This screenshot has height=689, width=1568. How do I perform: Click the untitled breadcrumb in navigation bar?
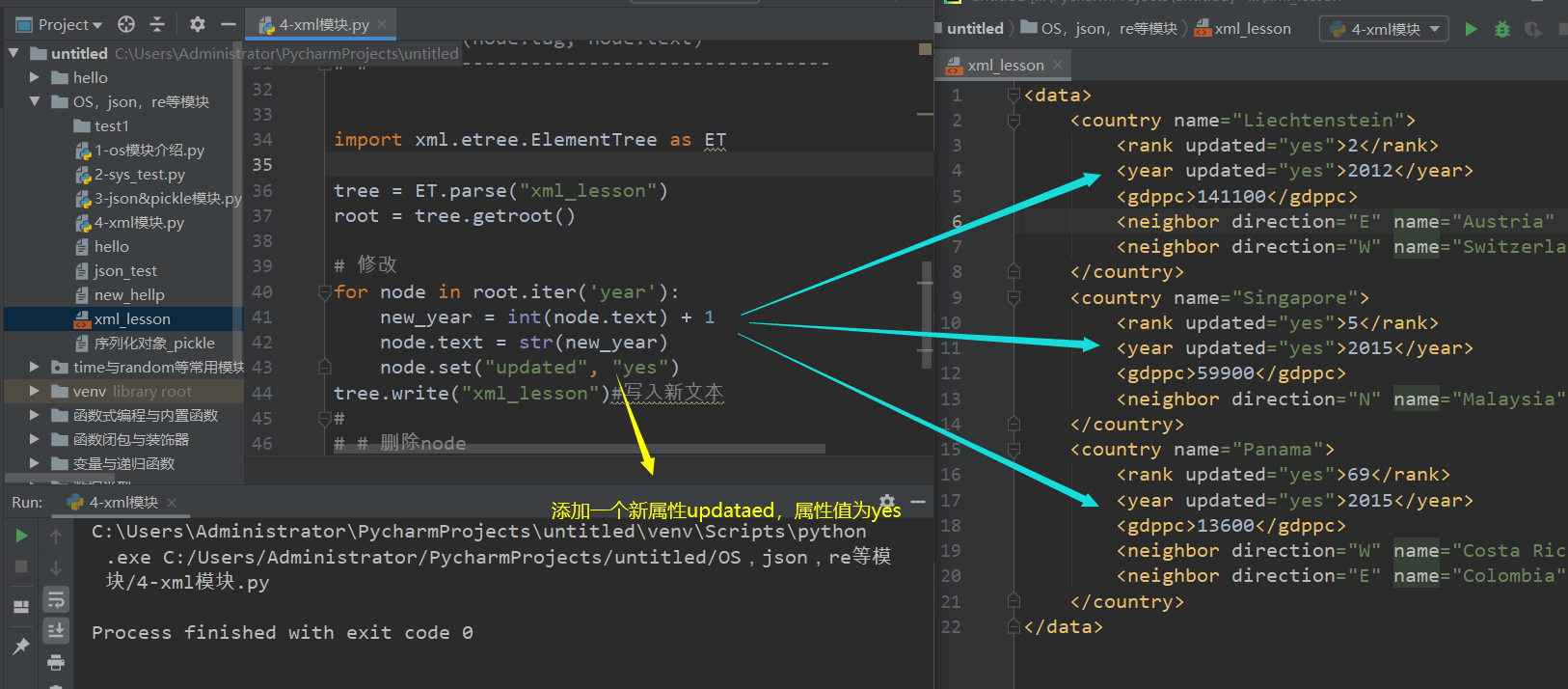click(975, 29)
